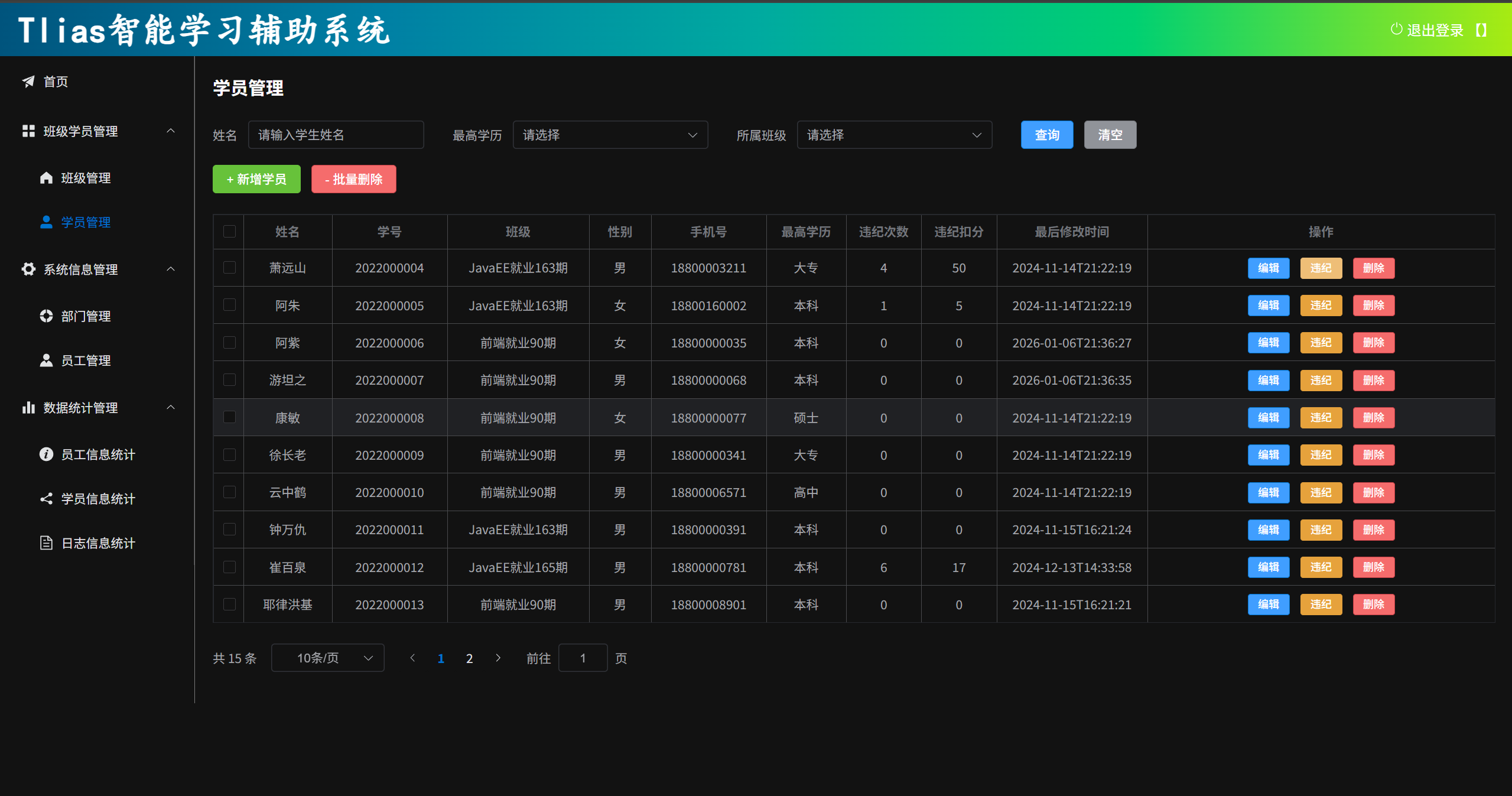Open the 最高学历 dropdown

click(x=610, y=135)
